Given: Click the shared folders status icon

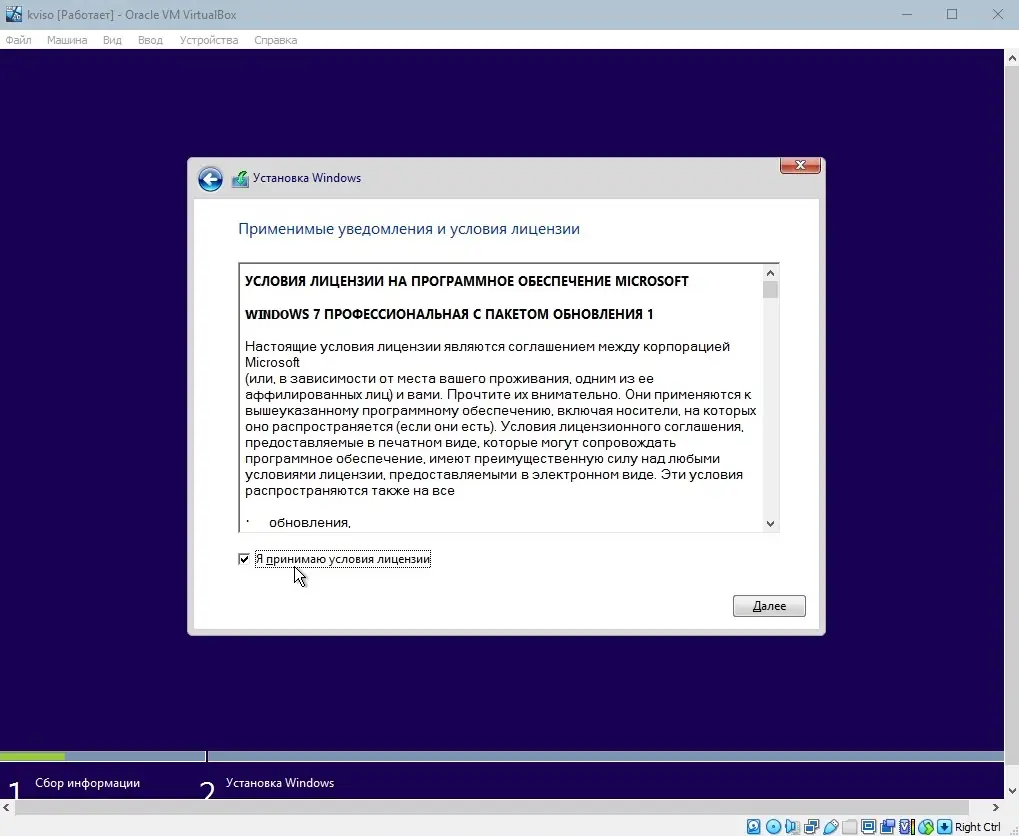Looking at the screenshot, I should pyautogui.click(x=850, y=826).
